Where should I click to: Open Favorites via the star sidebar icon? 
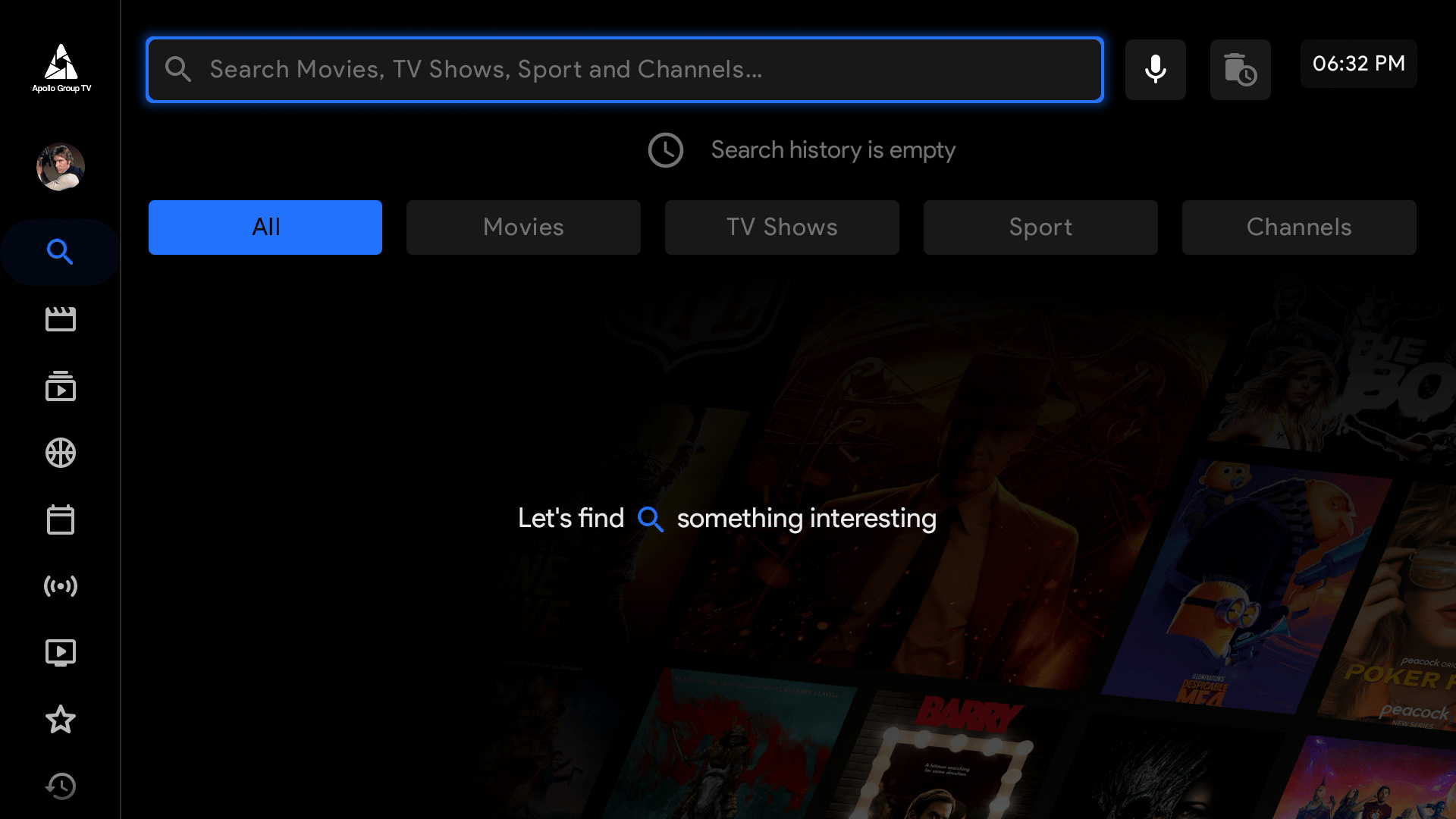pos(61,720)
